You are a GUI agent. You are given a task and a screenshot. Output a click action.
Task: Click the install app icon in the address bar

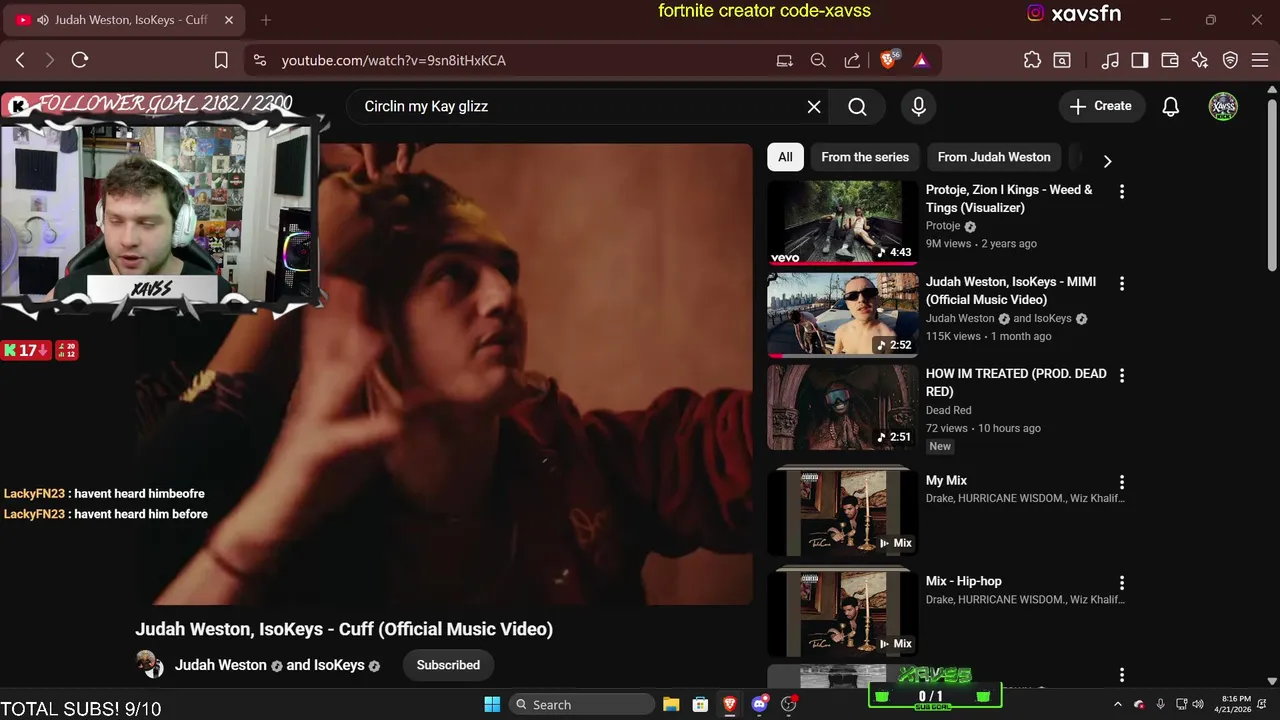click(x=785, y=60)
